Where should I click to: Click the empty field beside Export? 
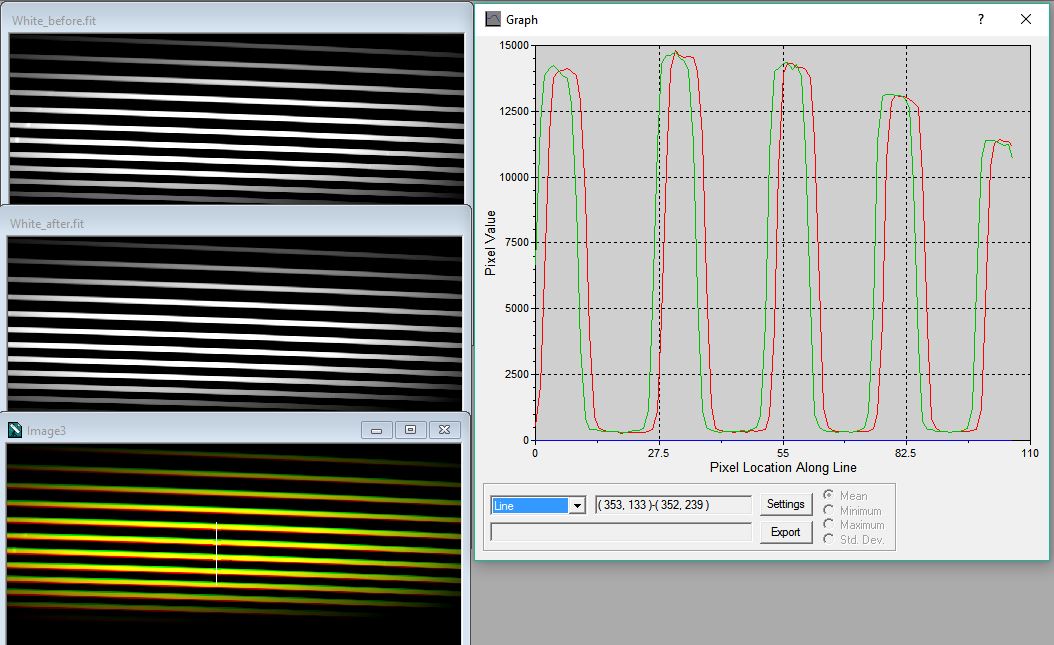[x=620, y=532]
